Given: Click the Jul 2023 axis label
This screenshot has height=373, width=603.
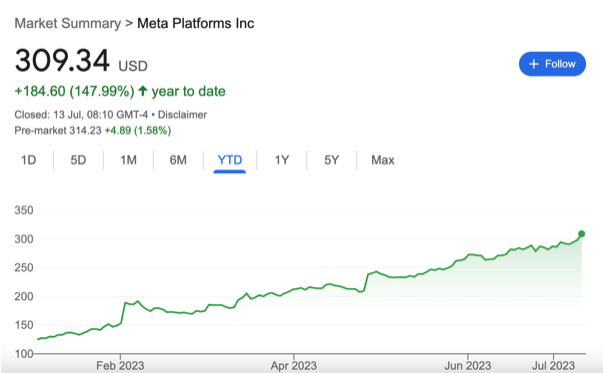Looking at the screenshot, I should click(553, 365).
